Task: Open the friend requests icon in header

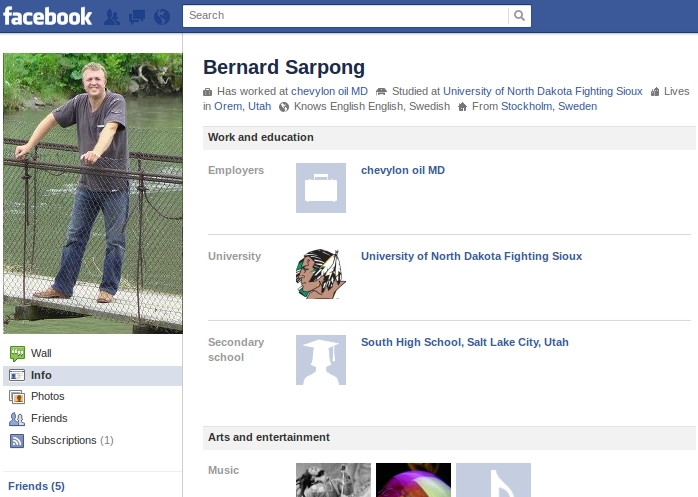Action: point(112,17)
